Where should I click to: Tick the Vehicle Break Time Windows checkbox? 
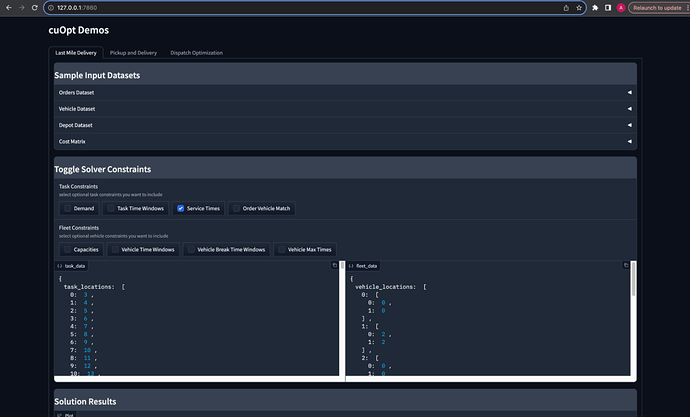191,249
